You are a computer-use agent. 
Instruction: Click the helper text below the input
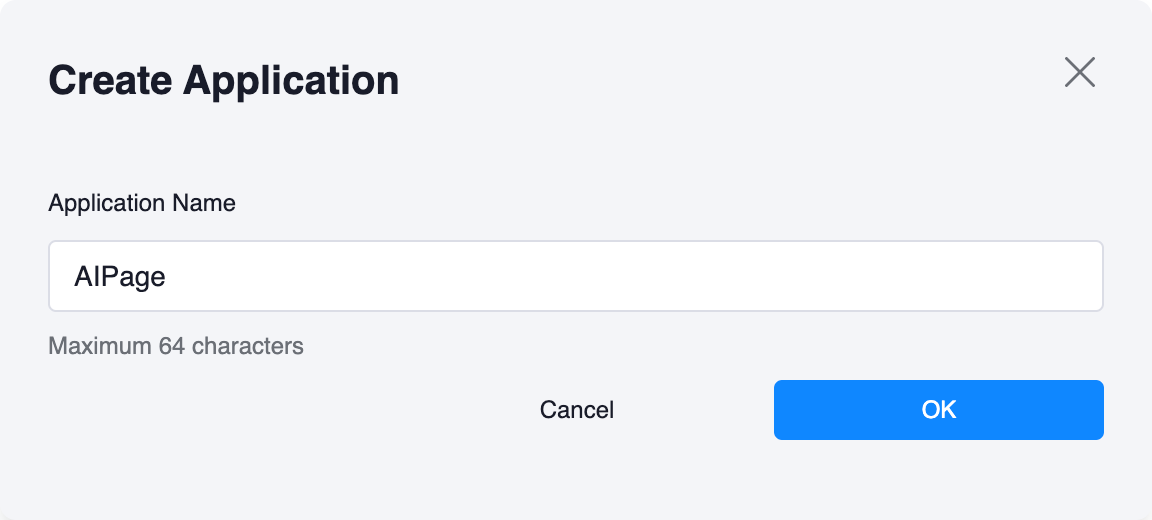pyautogui.click(x=176, y=347)
